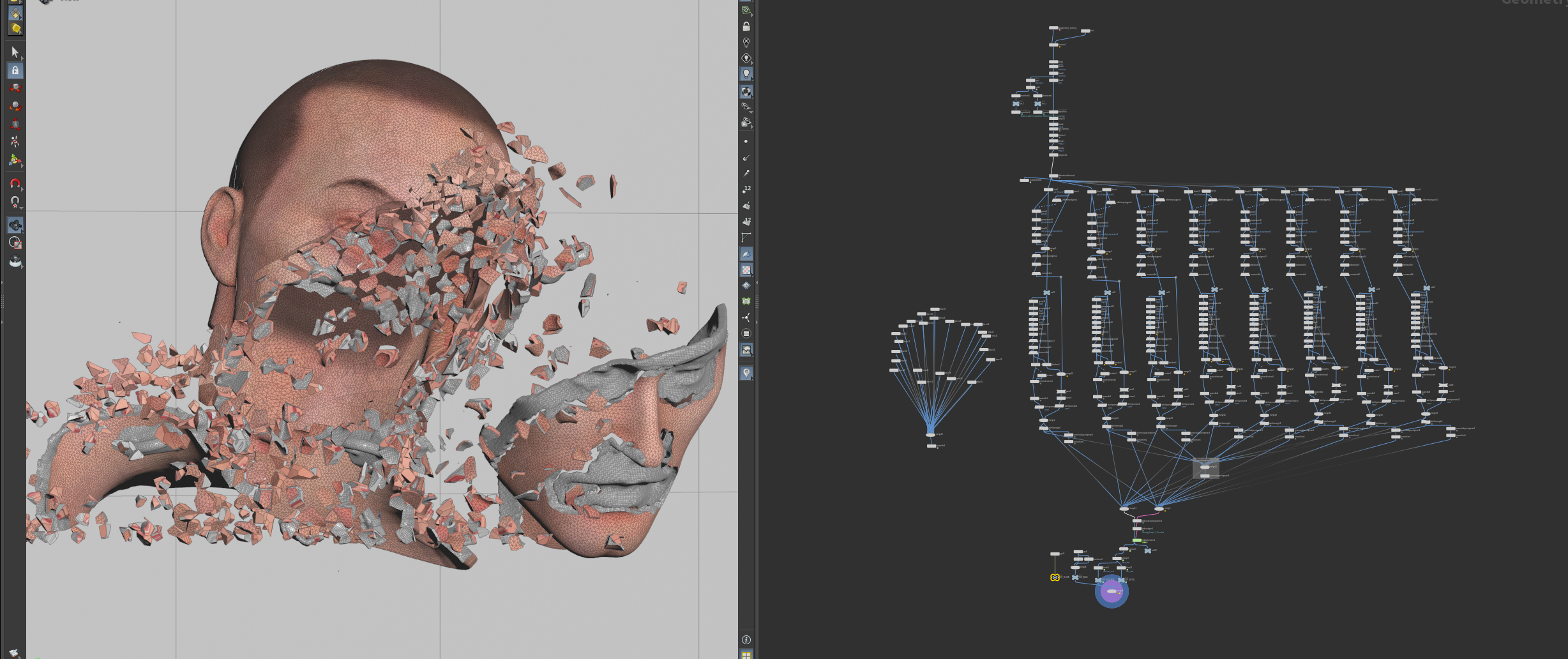This screenshot has height=659, width=1568.
Task: Toggle the headlight bulb display option
Action: tap(746, 74)
